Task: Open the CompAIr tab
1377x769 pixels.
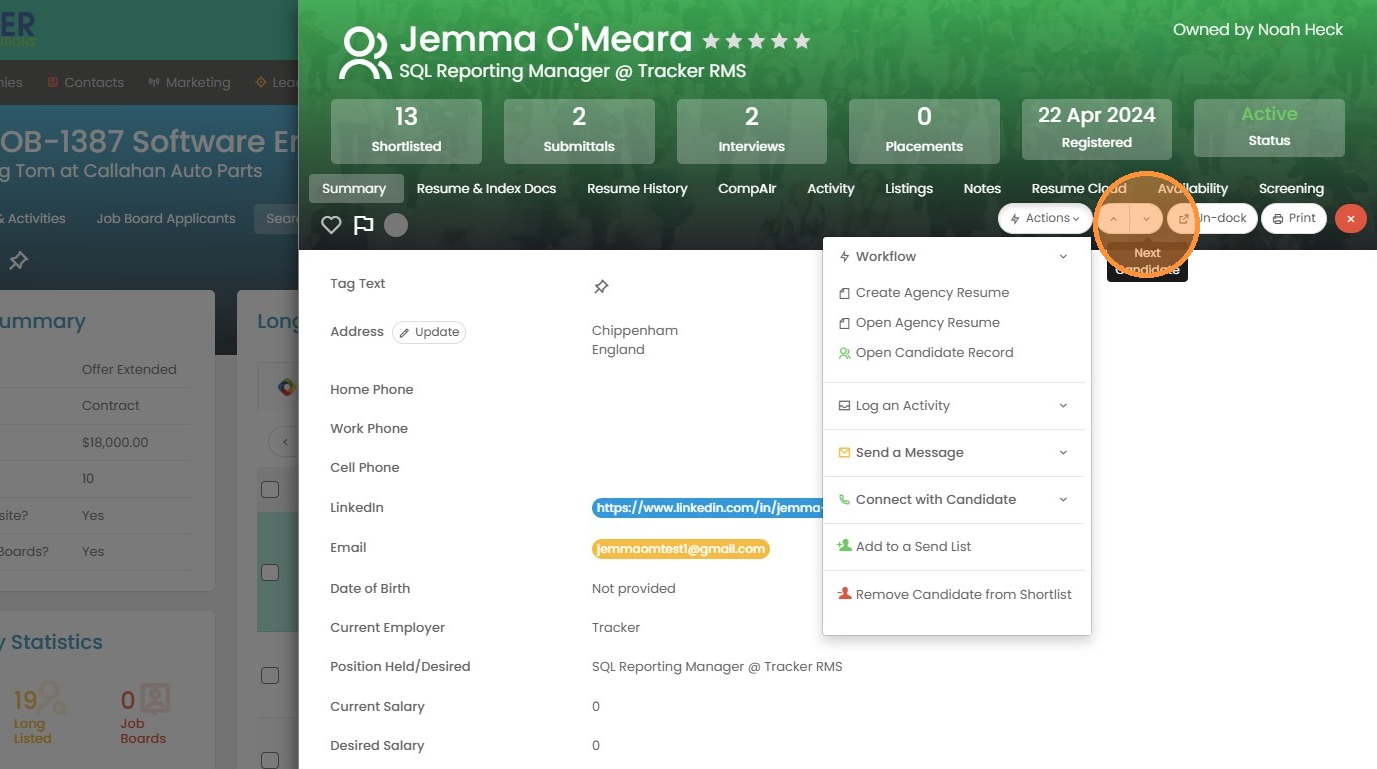Action: click(747, 189)
